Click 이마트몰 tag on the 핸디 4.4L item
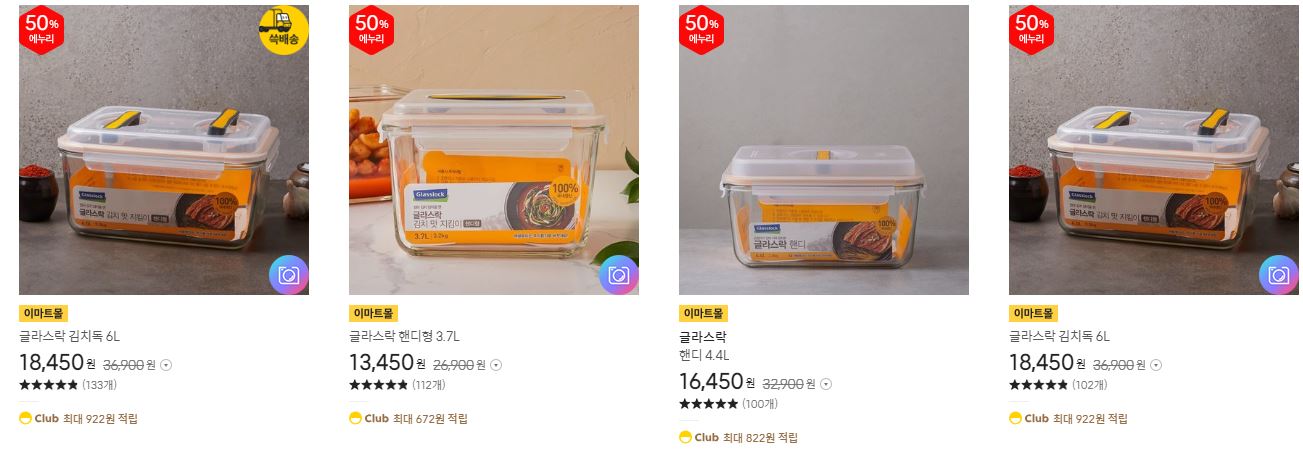The width and height of the screenshot is (1303, 464). (703, 313)
